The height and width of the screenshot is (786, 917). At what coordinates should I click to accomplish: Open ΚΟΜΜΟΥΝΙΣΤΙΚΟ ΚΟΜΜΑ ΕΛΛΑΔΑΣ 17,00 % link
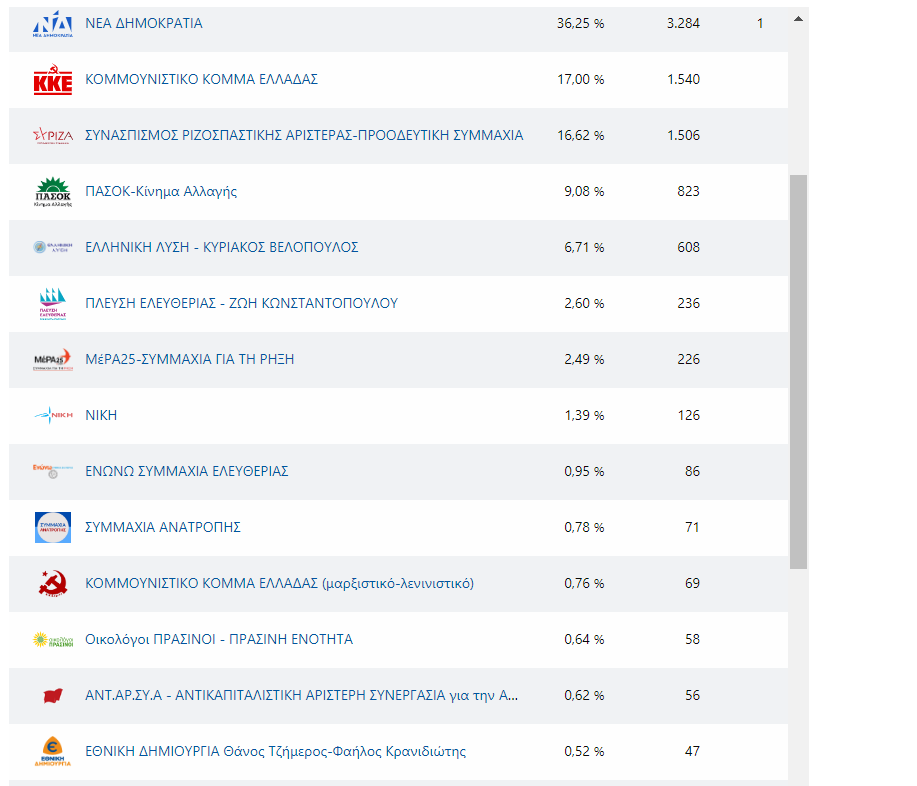click(201, 79)
